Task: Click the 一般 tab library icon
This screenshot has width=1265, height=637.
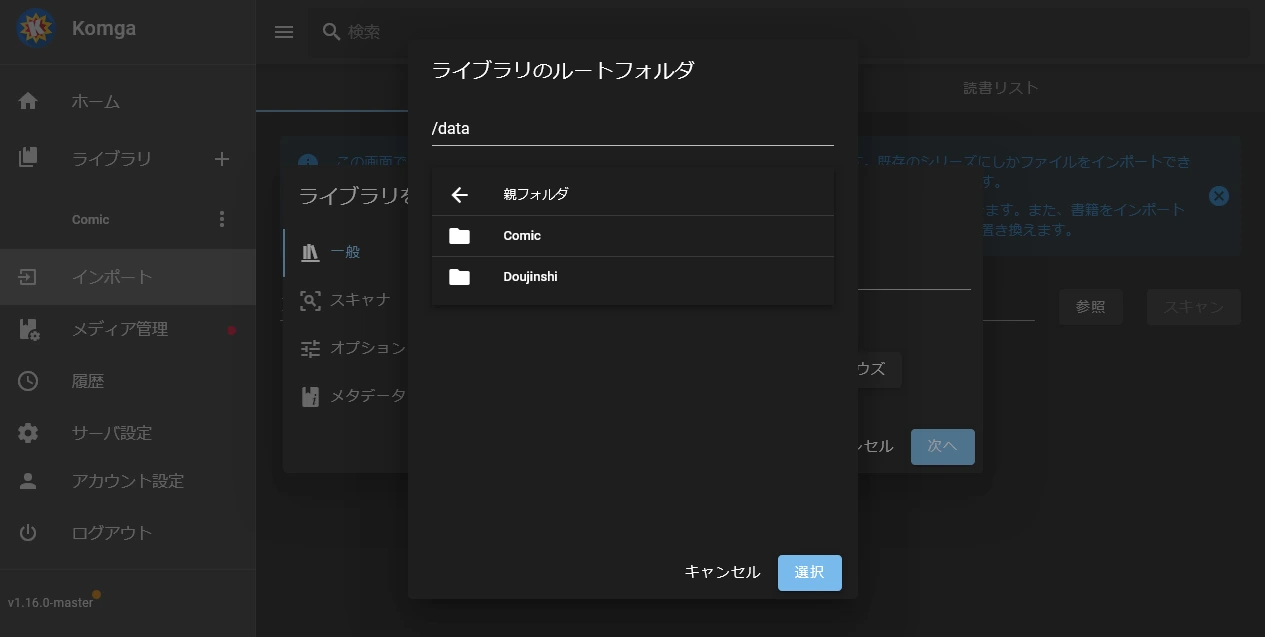Action: pos(310,252)
